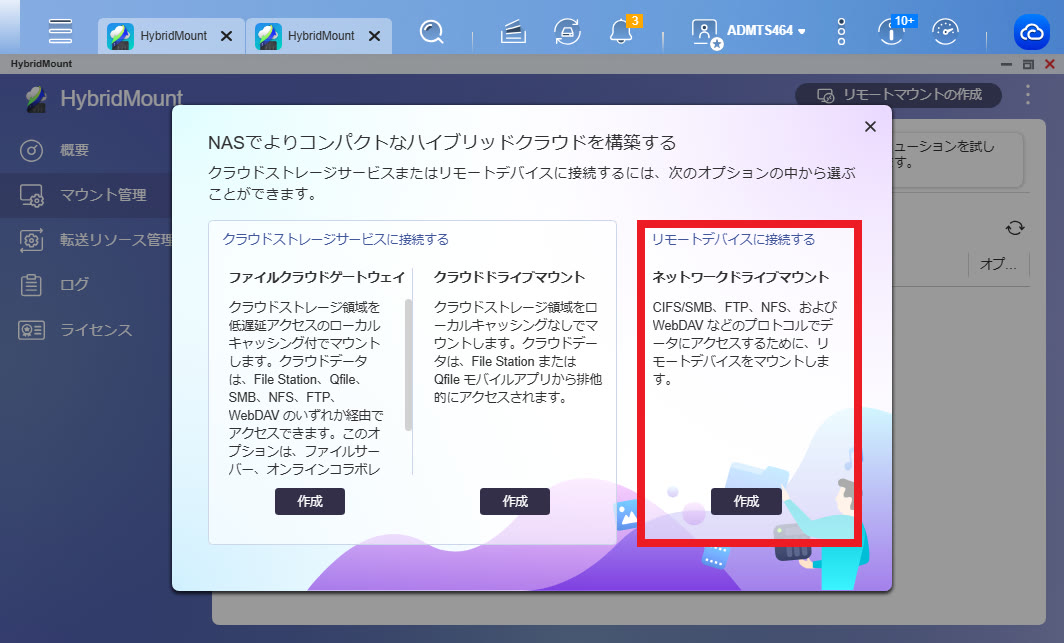Open the top bar three-dot more options menu
Image resolution: width=1064 pixels, height=643 pixels.
841,33
